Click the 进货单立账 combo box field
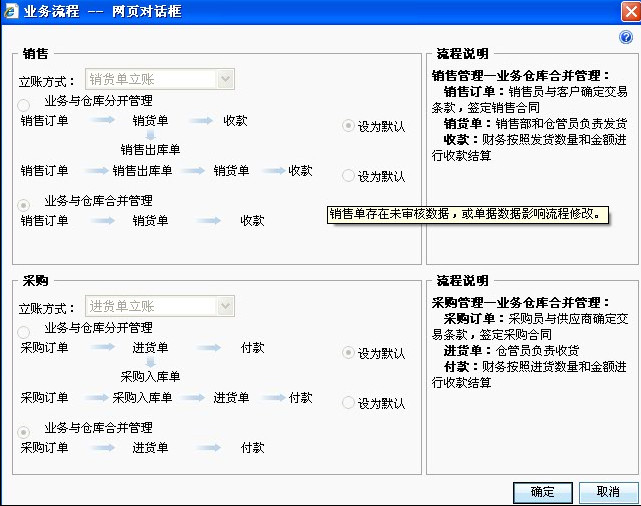 160,306
